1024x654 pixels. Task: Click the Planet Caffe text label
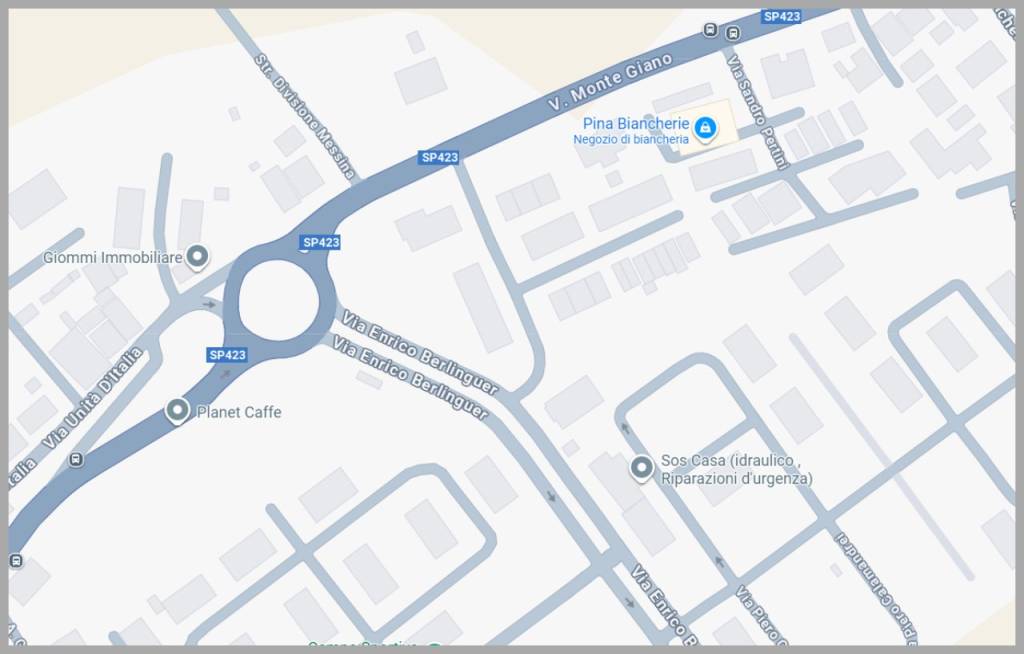pos(239,412)
